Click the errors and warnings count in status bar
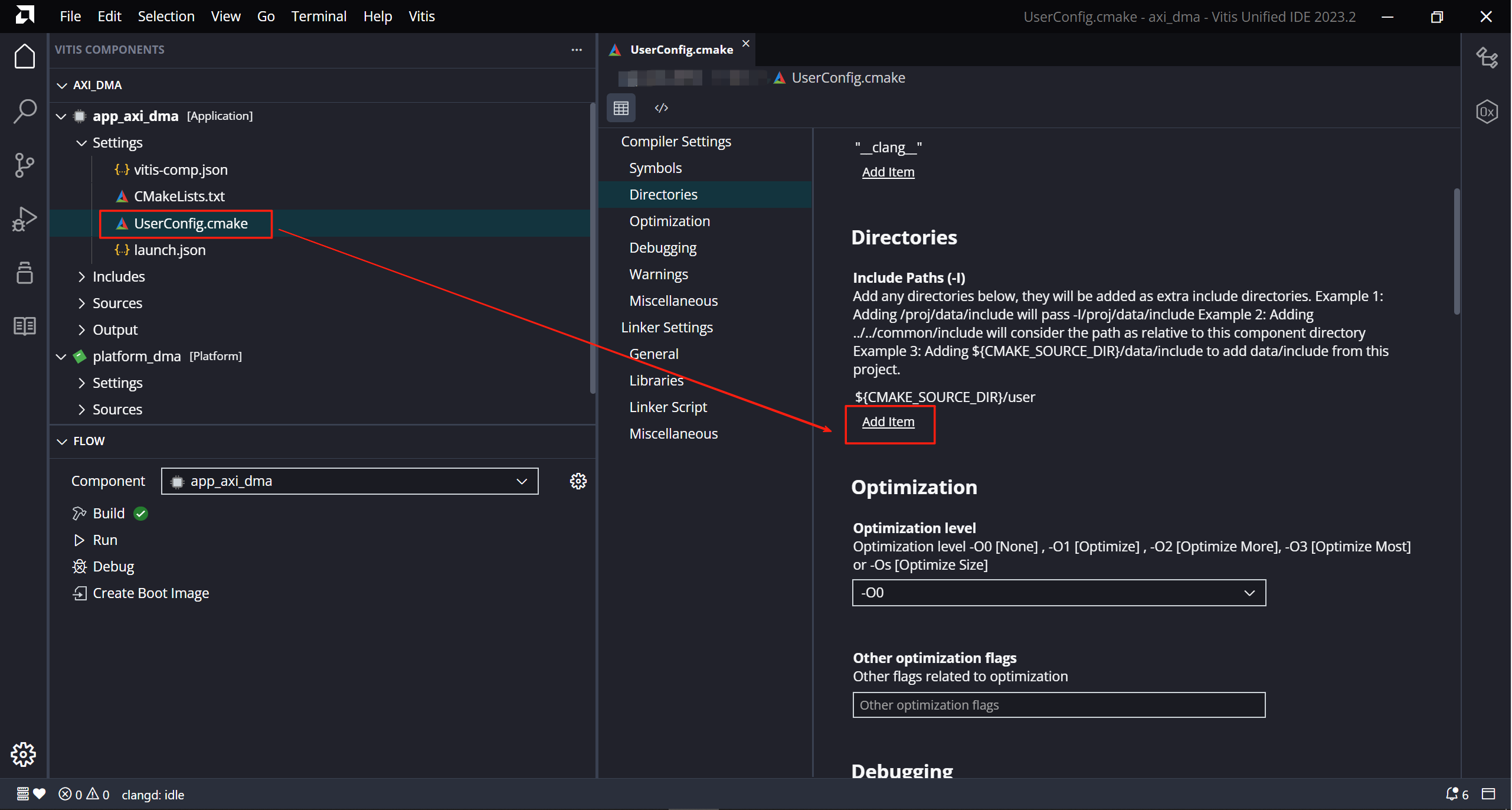The height and width of the screenshot is (810, 1512). pyautogui.click(x=84, y=795)
